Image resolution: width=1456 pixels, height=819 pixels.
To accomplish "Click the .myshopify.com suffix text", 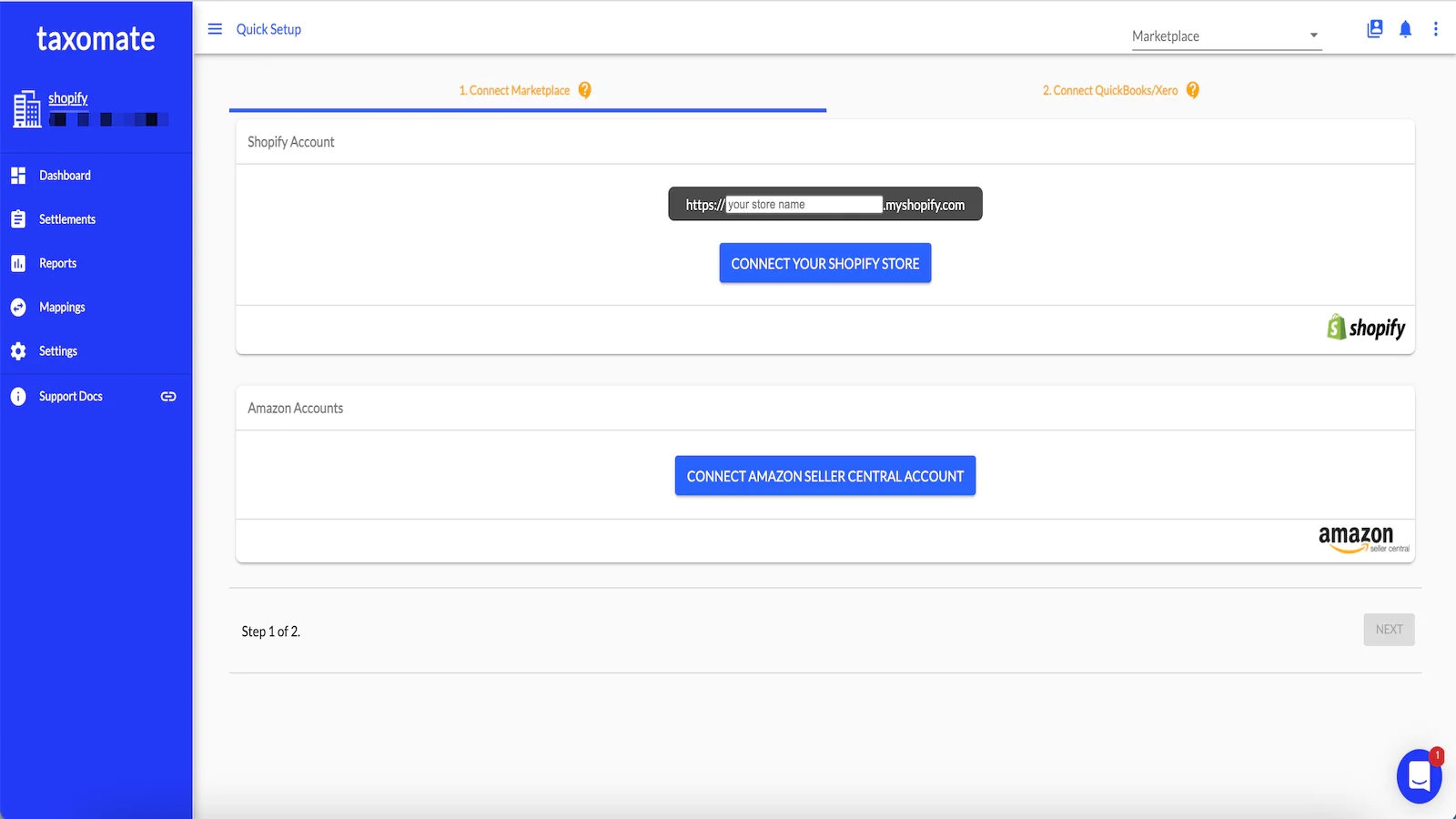I will point(925,206).
